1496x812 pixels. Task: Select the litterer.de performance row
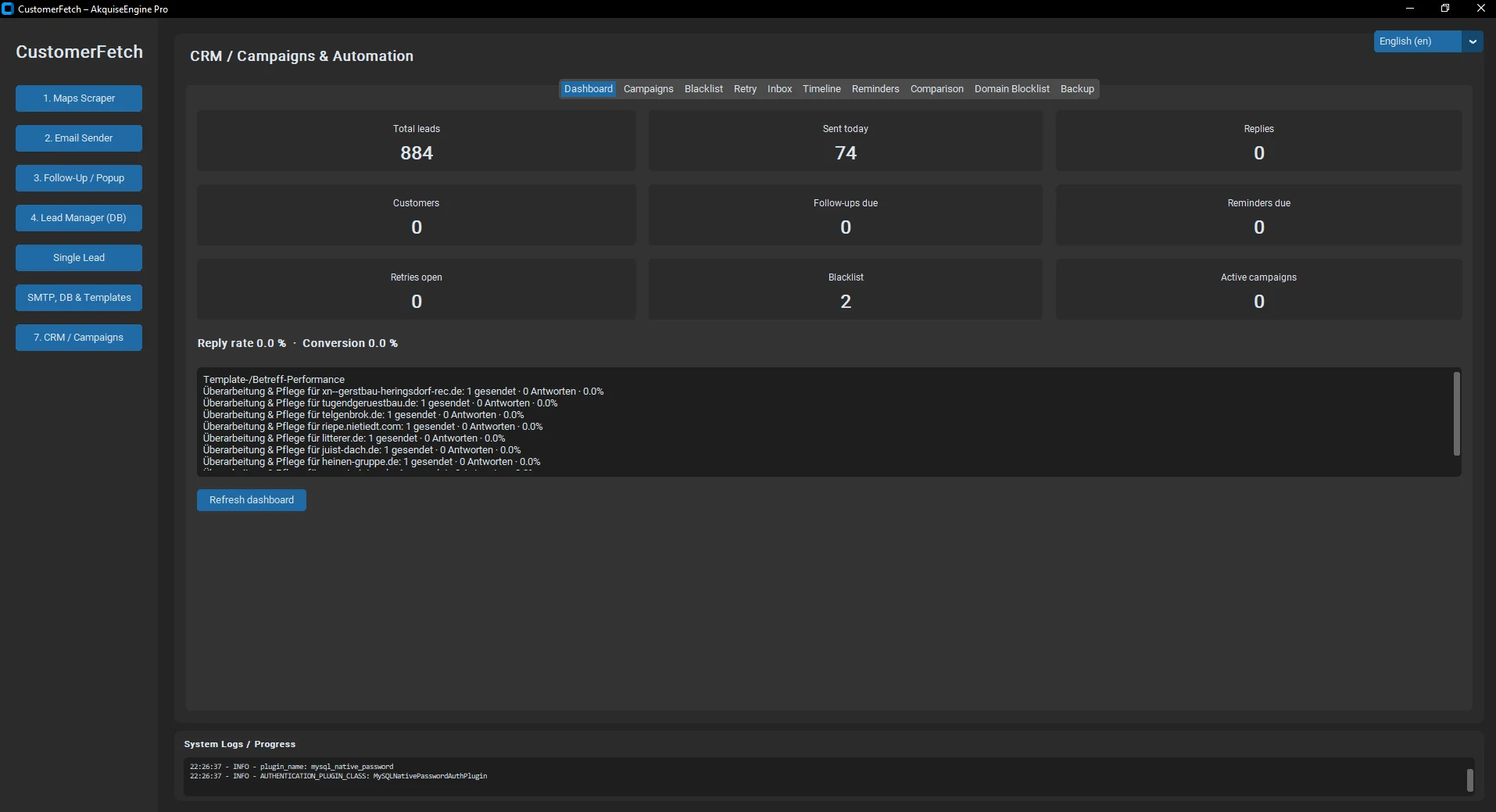(x=354, y=438)
